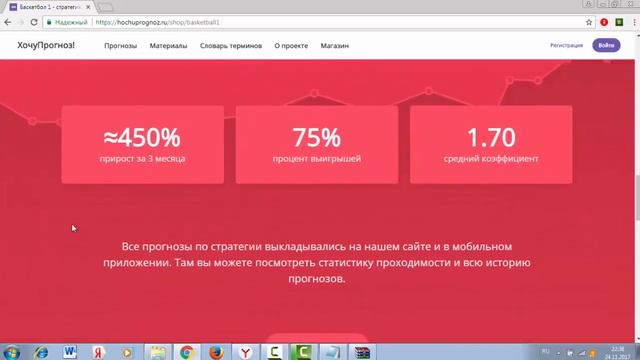
Task: Open the file explorer folder on taskbar
Action: 158,352
